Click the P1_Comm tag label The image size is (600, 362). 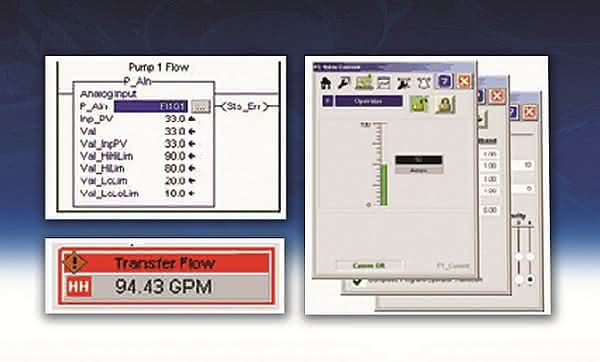pyautogui.click(x=453, y=265)
